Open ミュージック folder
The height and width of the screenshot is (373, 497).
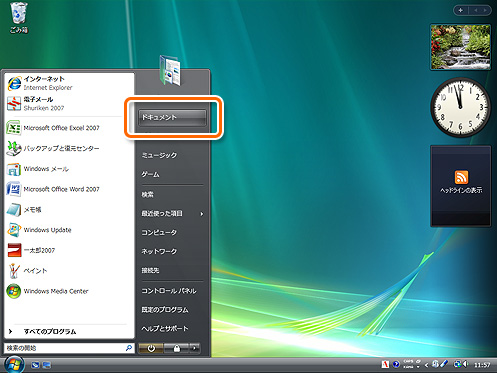click(x=172, y=155)
